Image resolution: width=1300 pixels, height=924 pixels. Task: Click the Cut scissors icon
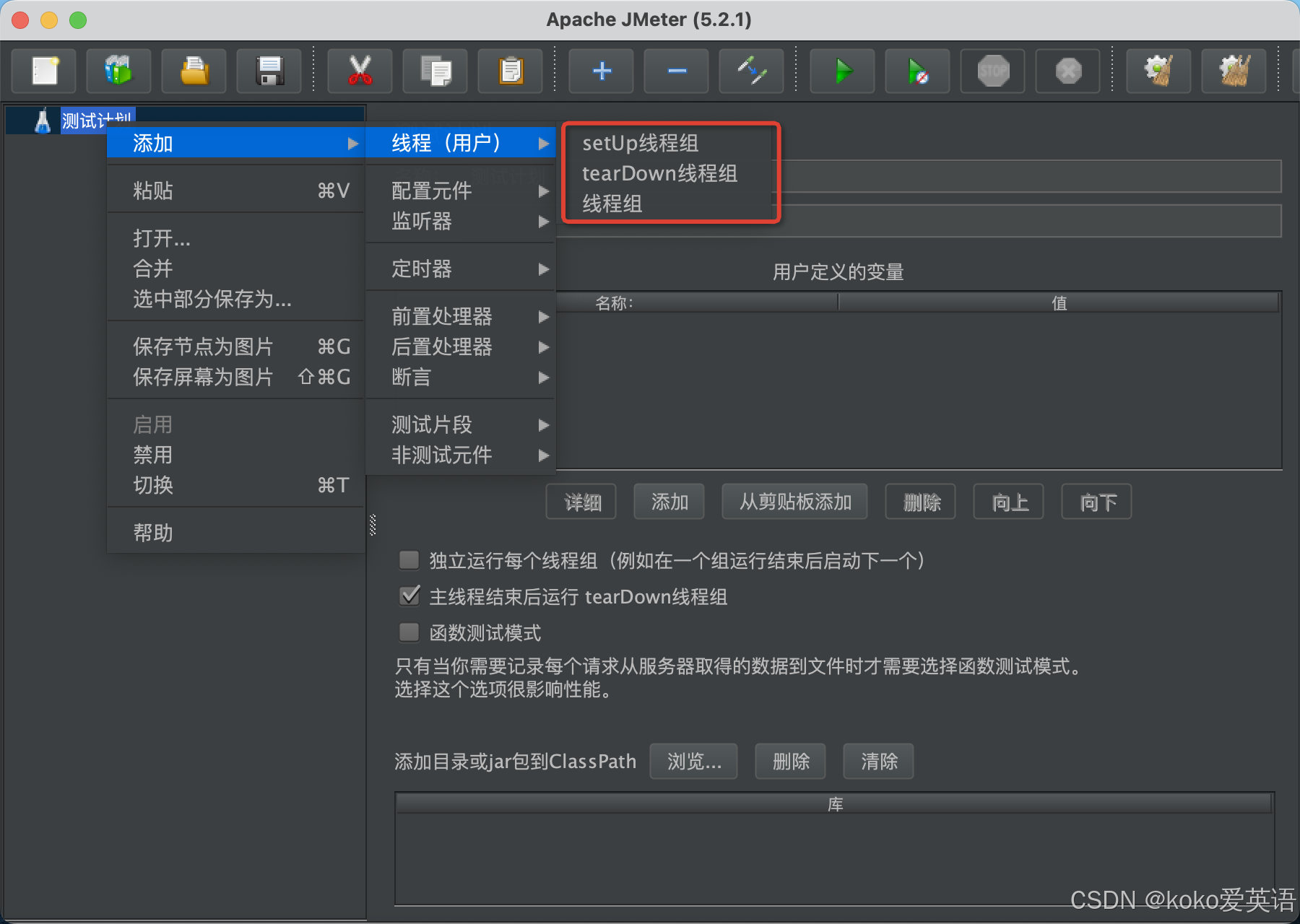pos(360,71)
